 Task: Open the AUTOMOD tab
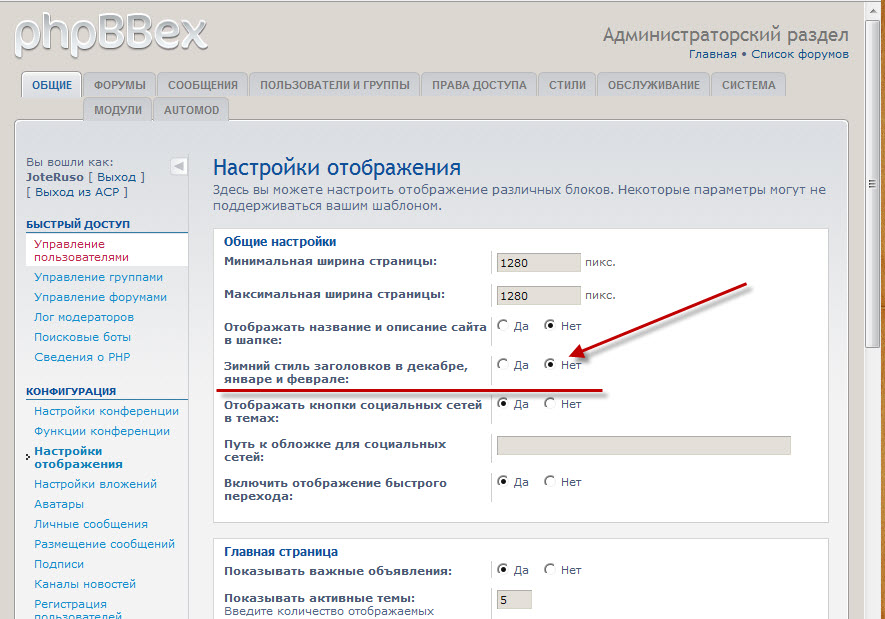(191, 110)
